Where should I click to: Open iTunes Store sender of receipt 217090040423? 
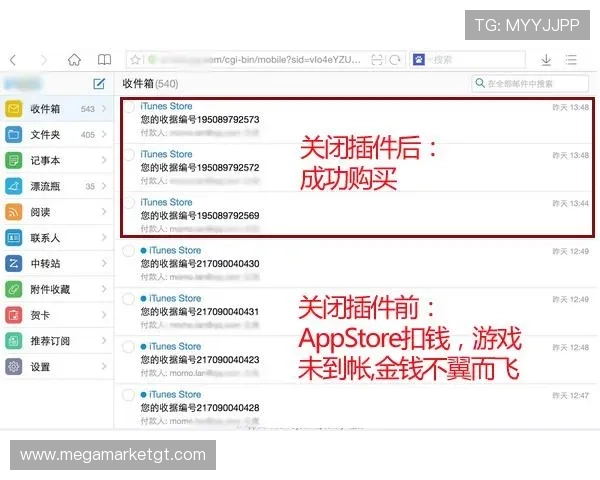click(x=175, y=346)
